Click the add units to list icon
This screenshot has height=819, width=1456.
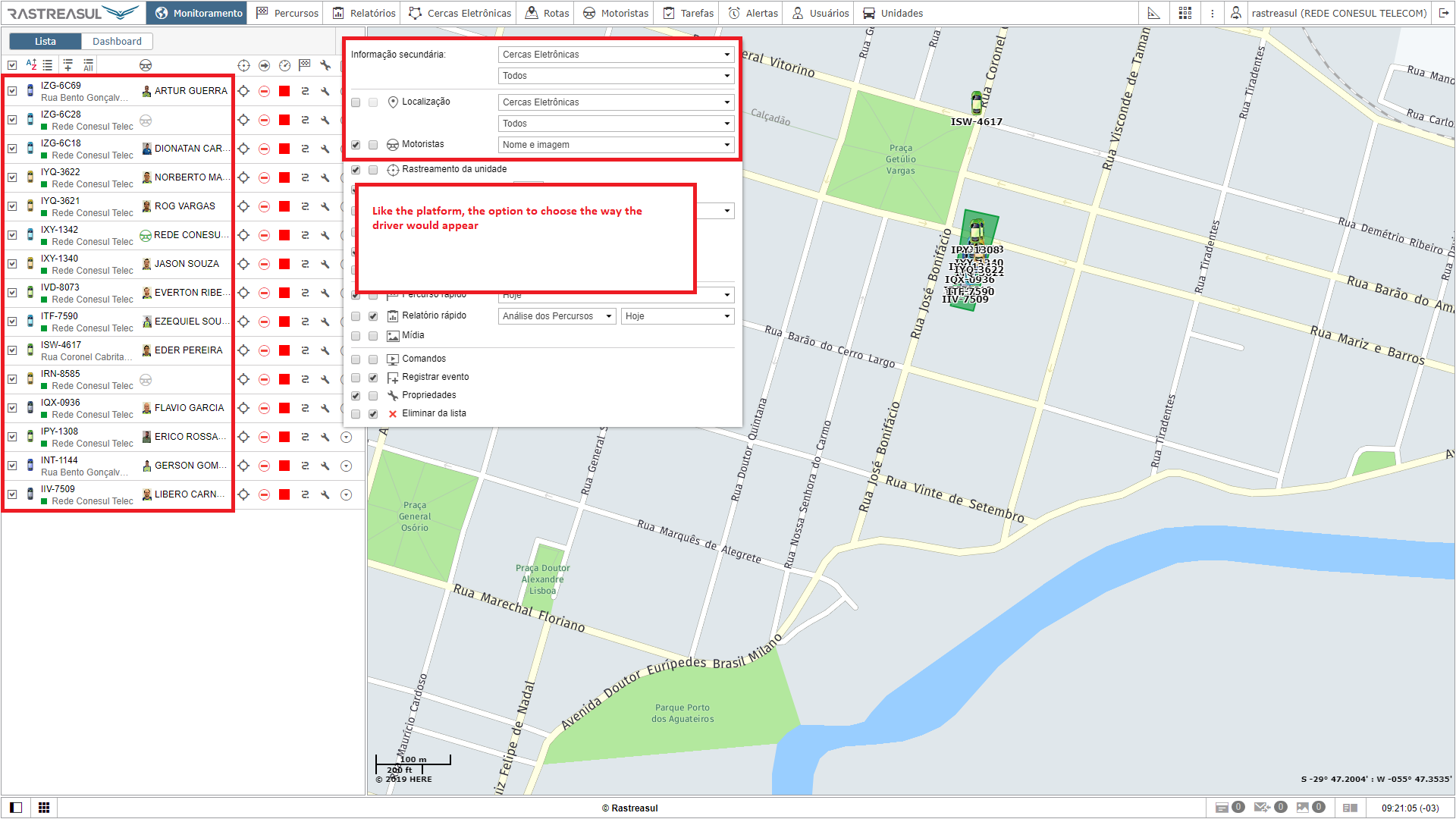click(x=68, y=65)
